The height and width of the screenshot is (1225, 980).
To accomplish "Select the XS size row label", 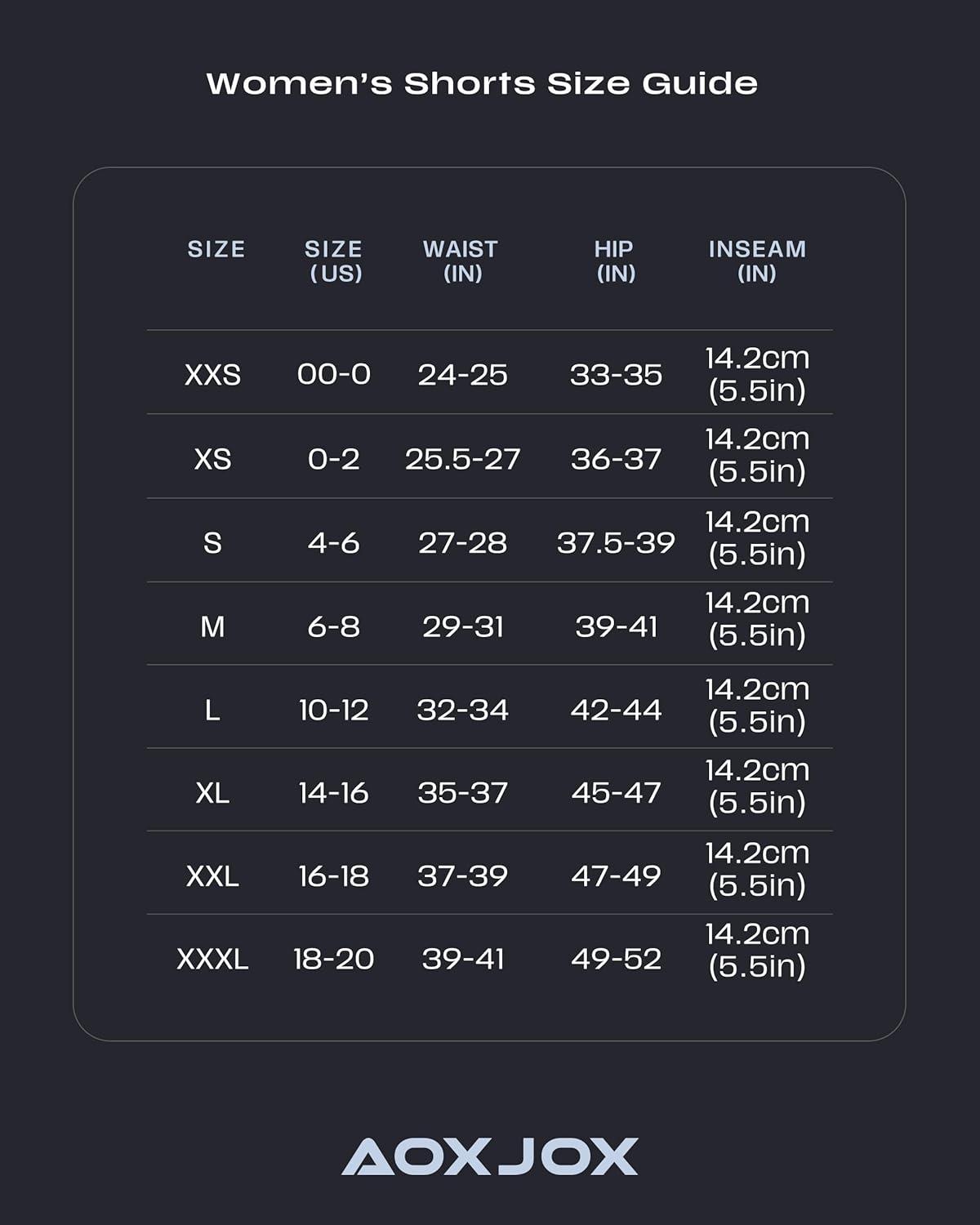I will pos(212,459).
